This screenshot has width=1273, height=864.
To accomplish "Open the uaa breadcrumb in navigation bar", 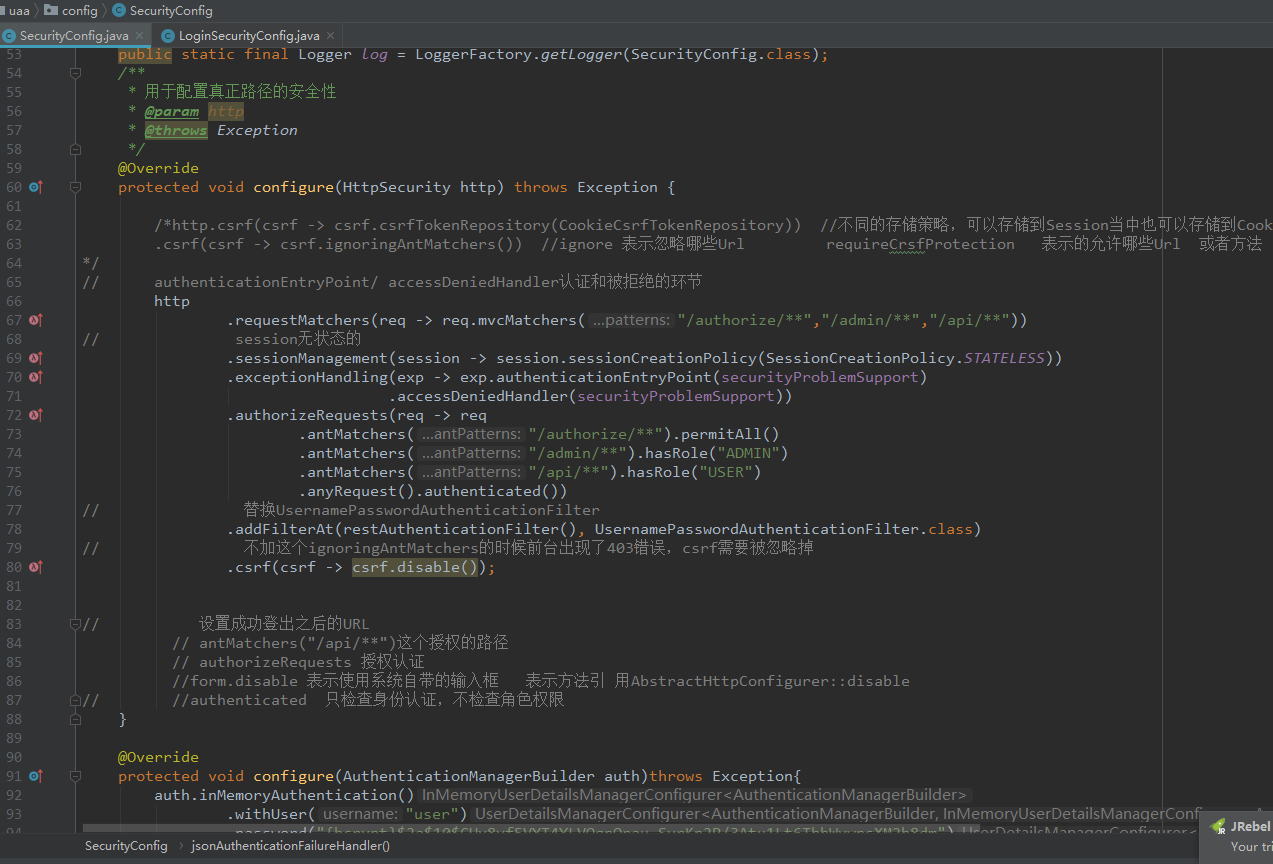I will pos(18,10).
